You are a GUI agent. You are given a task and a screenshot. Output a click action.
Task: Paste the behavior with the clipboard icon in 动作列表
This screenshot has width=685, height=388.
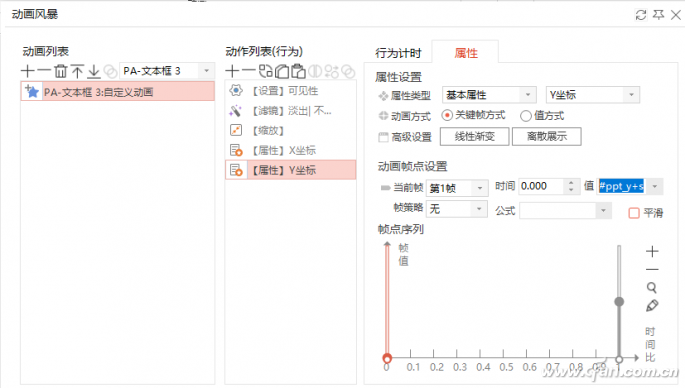click(298, 71)
